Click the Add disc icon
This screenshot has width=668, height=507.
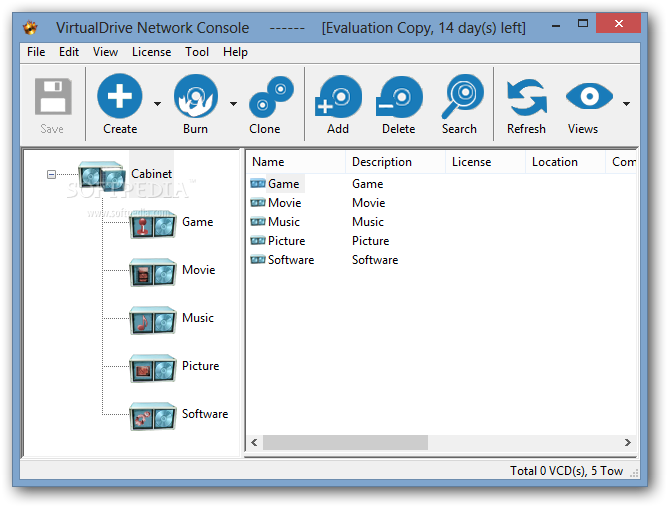339,97
